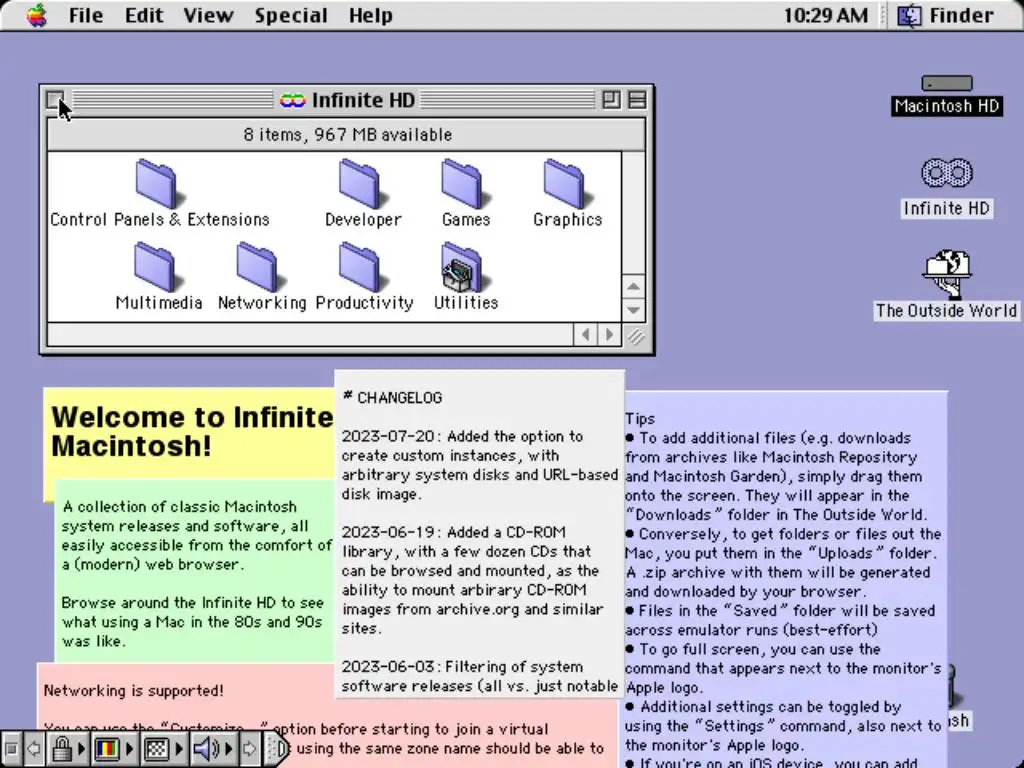Click the padlock module in Control Strip
This screenshot has width=1024, height=768.
(62, 748)
